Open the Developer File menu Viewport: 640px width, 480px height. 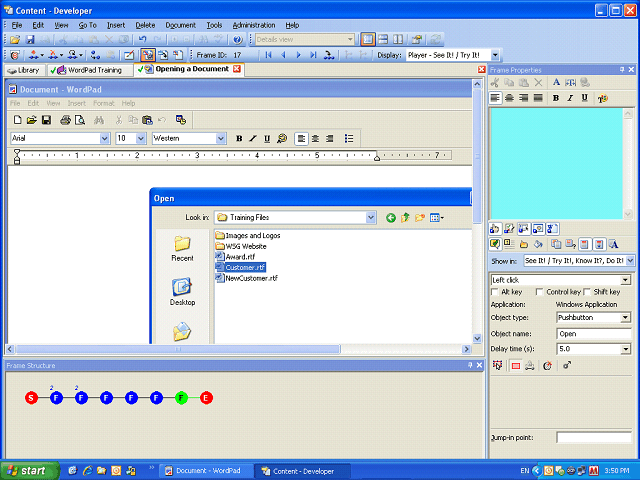click(17, 25)
